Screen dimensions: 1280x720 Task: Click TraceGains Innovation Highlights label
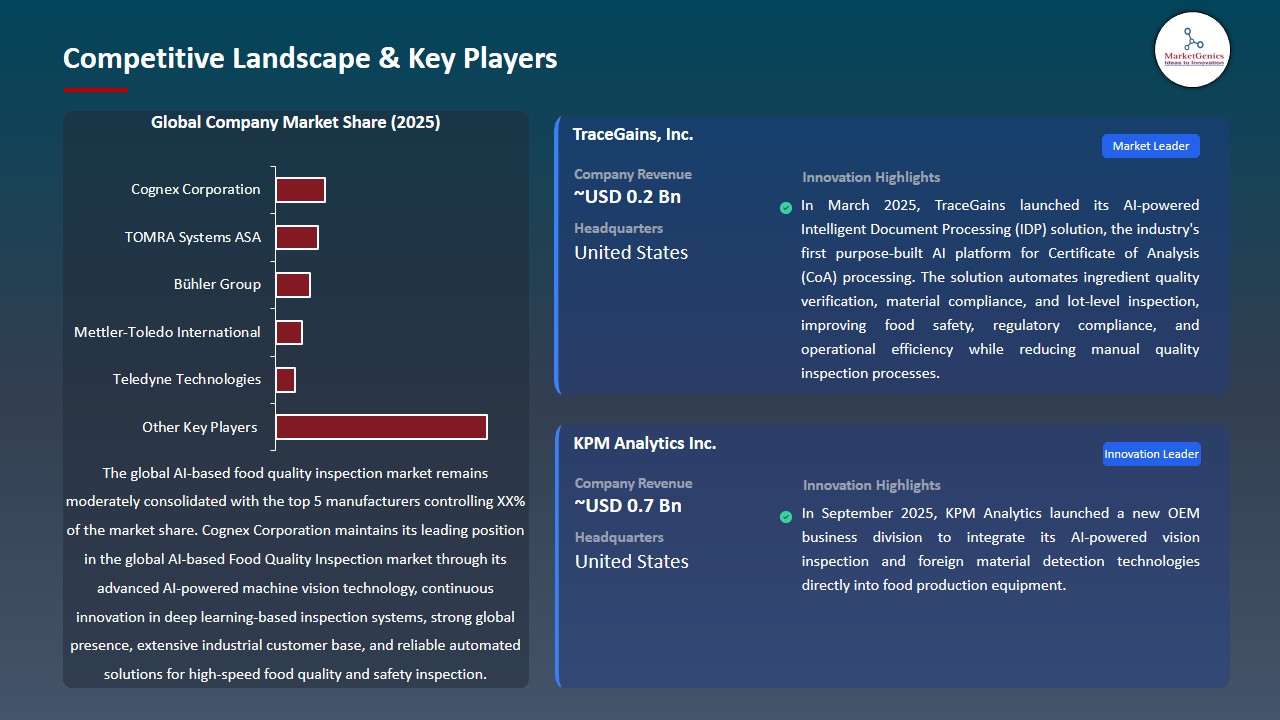click(871, 177)
